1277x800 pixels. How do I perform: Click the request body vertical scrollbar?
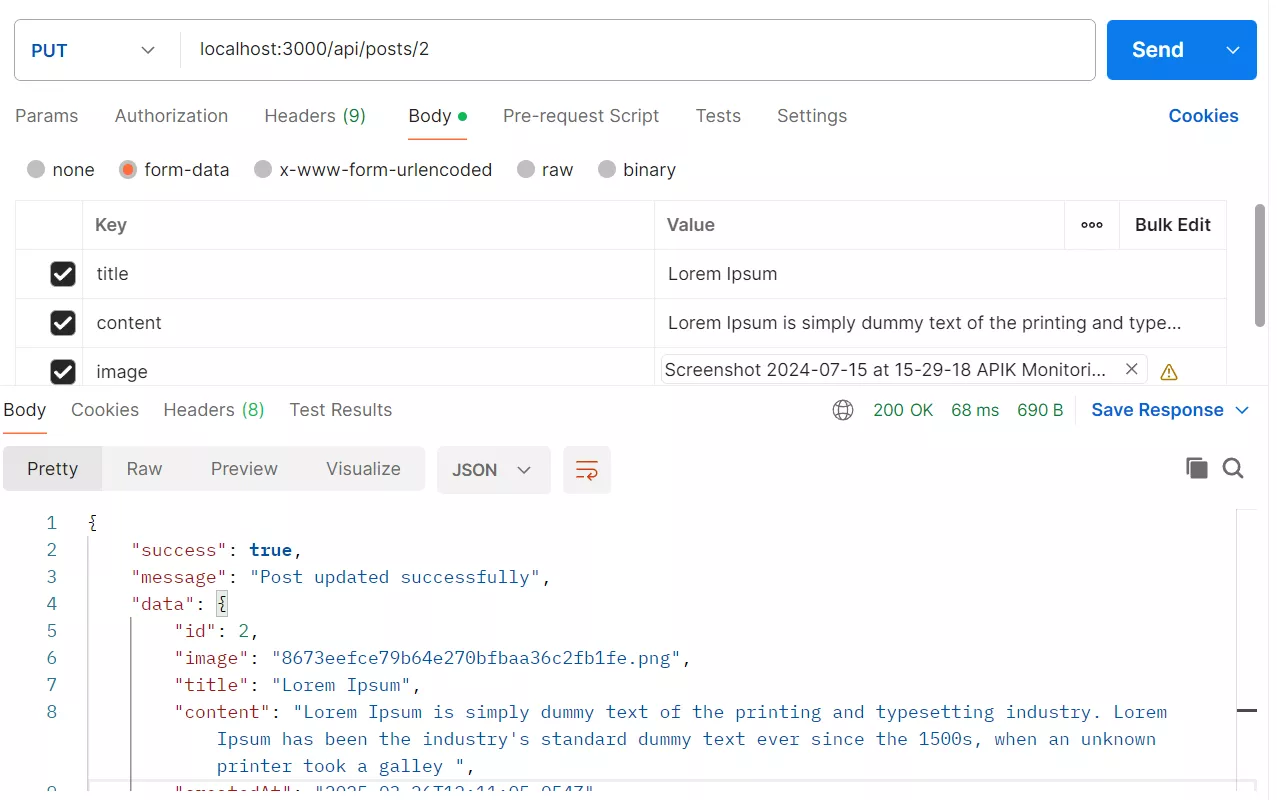point(1260,265)
